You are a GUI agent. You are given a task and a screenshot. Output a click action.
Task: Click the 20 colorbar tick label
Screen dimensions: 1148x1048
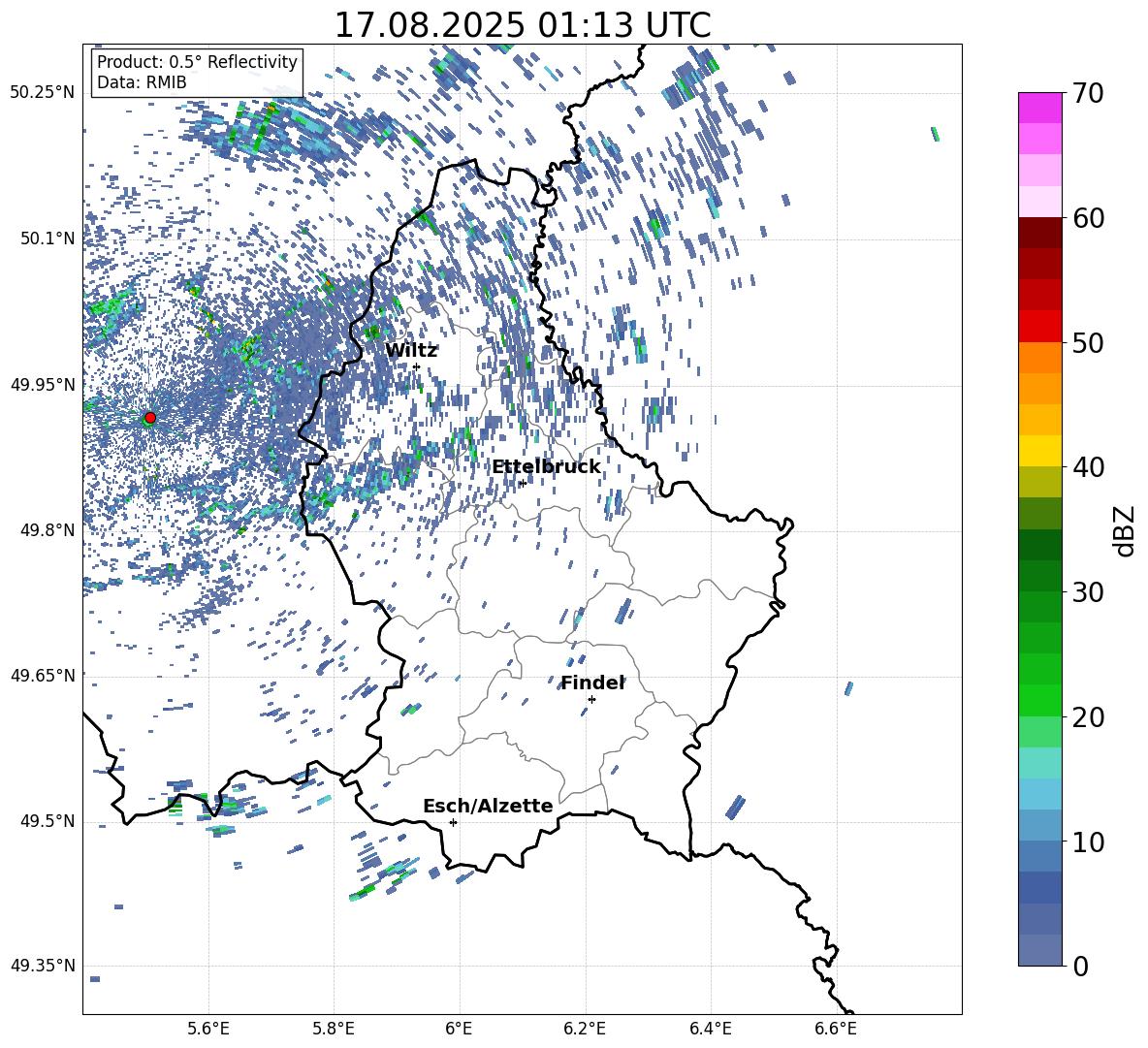pos(1088,717)
